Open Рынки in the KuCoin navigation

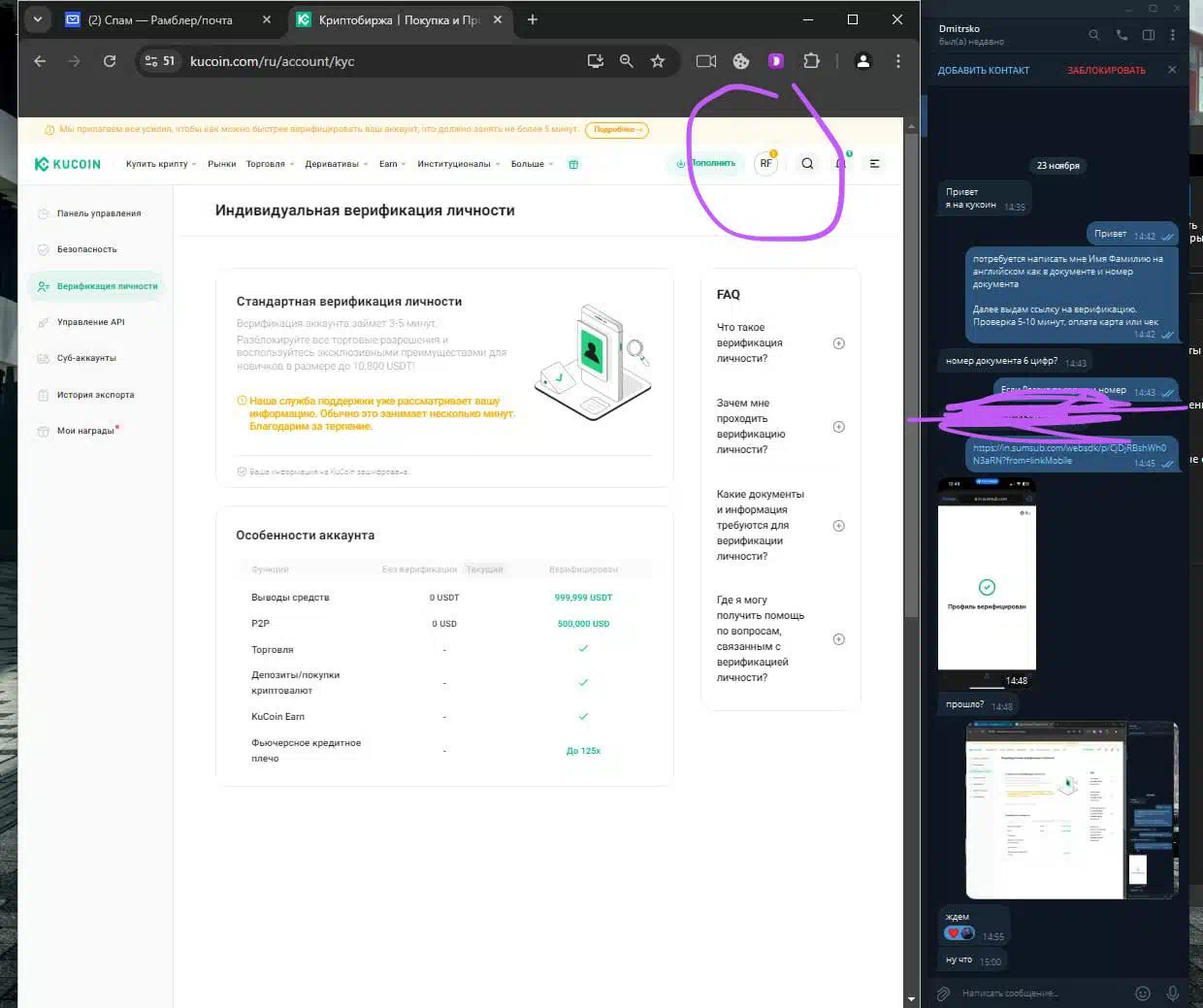click(221, 164)
